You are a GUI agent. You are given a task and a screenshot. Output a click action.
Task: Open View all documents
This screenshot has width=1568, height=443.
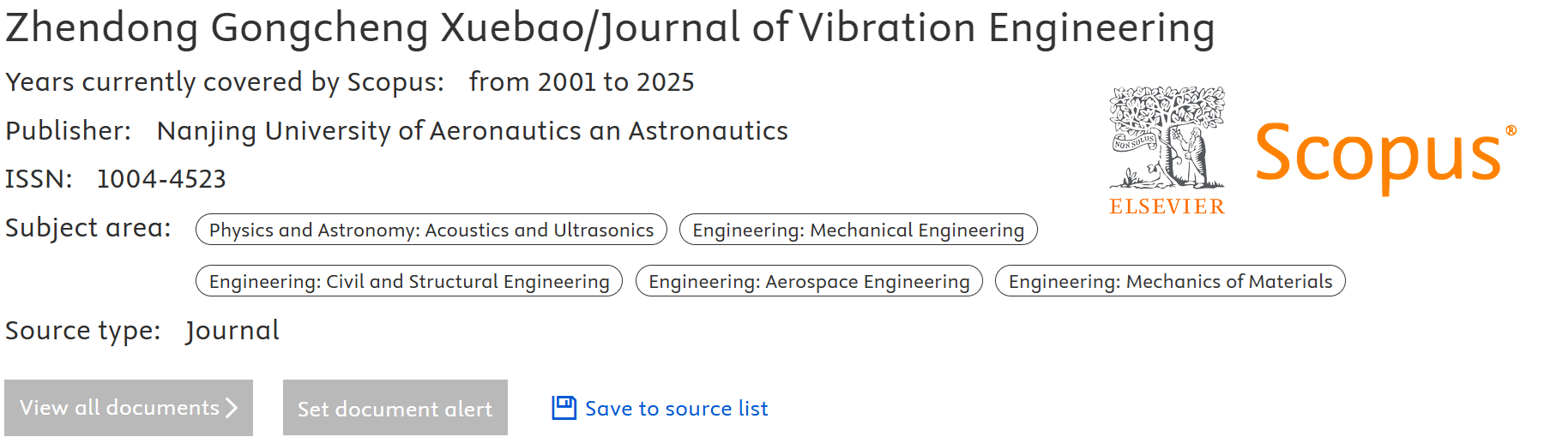129,408
